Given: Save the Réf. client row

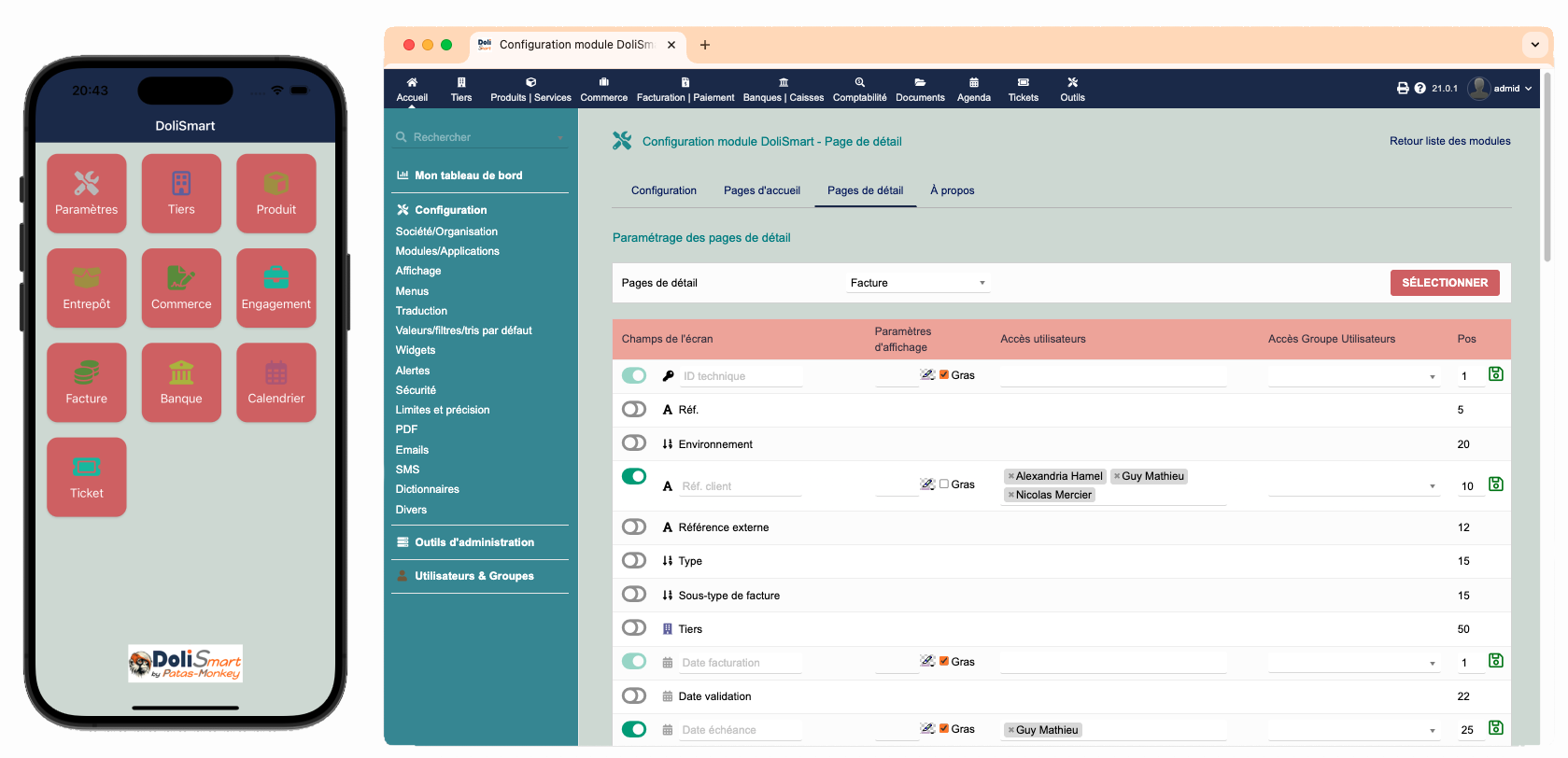Looking at the screenshot, I should point(1496,484).
